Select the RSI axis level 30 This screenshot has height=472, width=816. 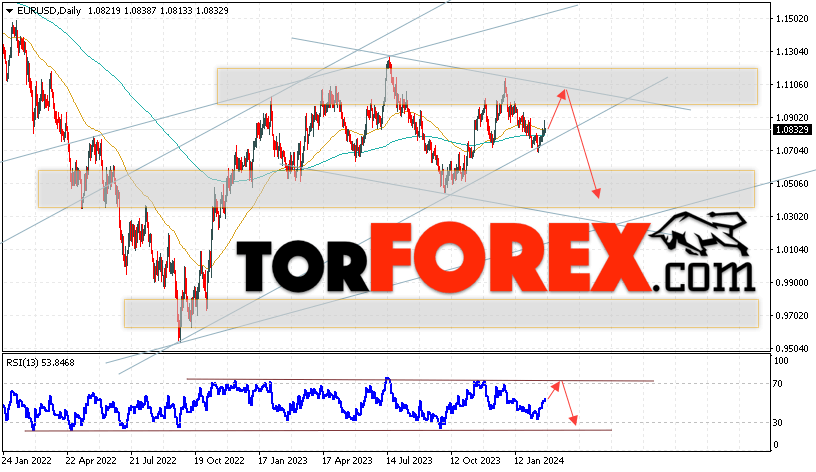tap(777, 423)
